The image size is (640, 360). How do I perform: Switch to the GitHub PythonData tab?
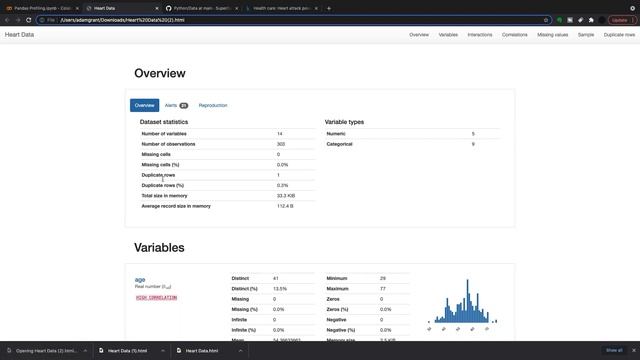tap(202, 8)
